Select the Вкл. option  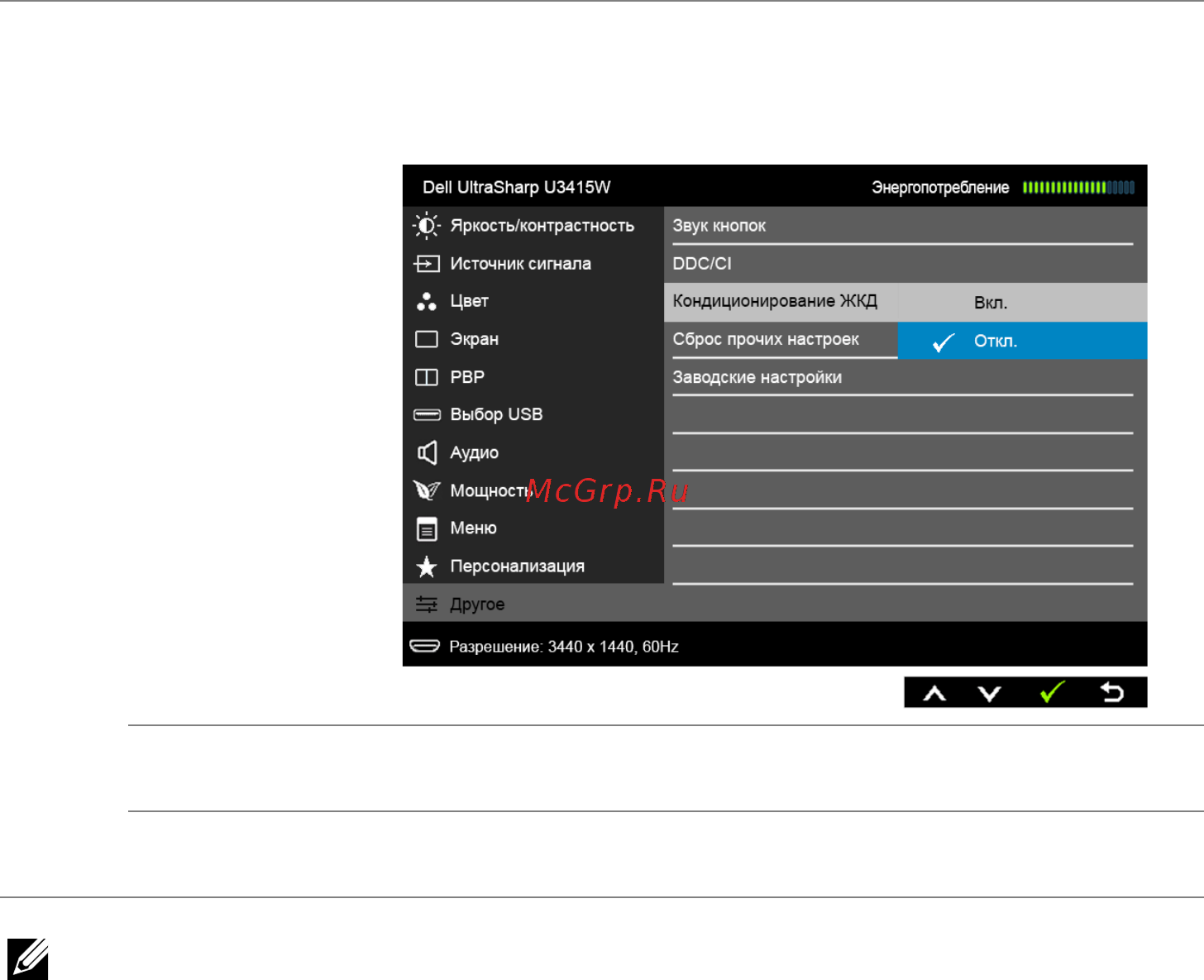click(x=1022, y=303)
